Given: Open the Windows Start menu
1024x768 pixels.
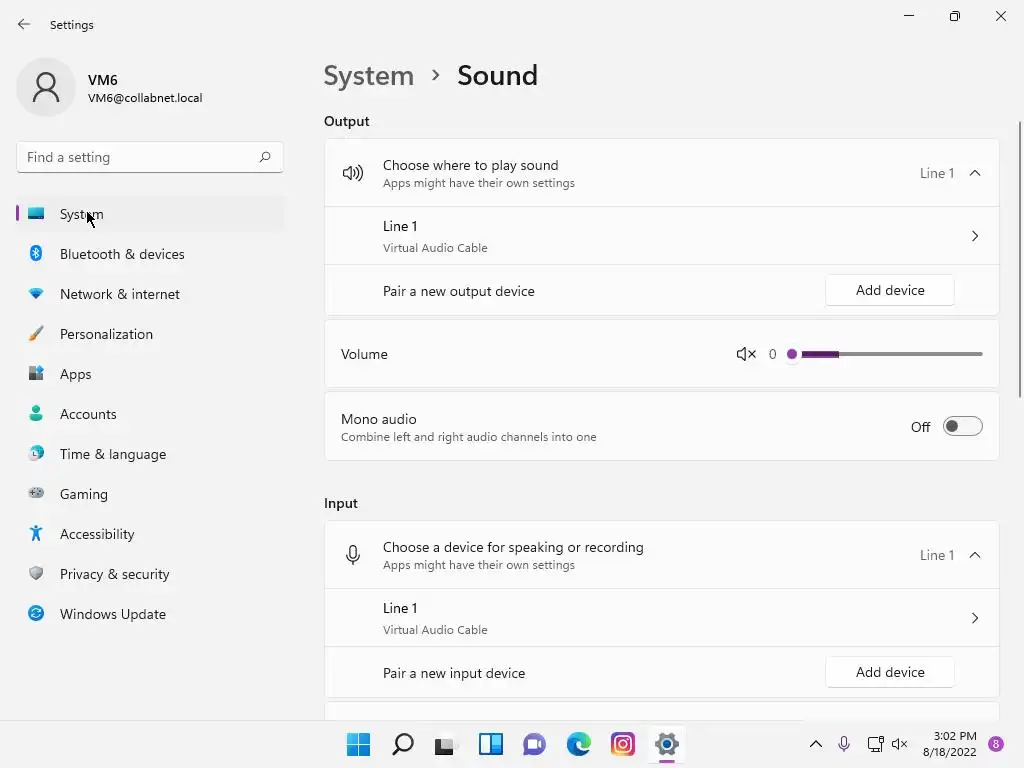Looking at the screenshot, I should (358, 744).
